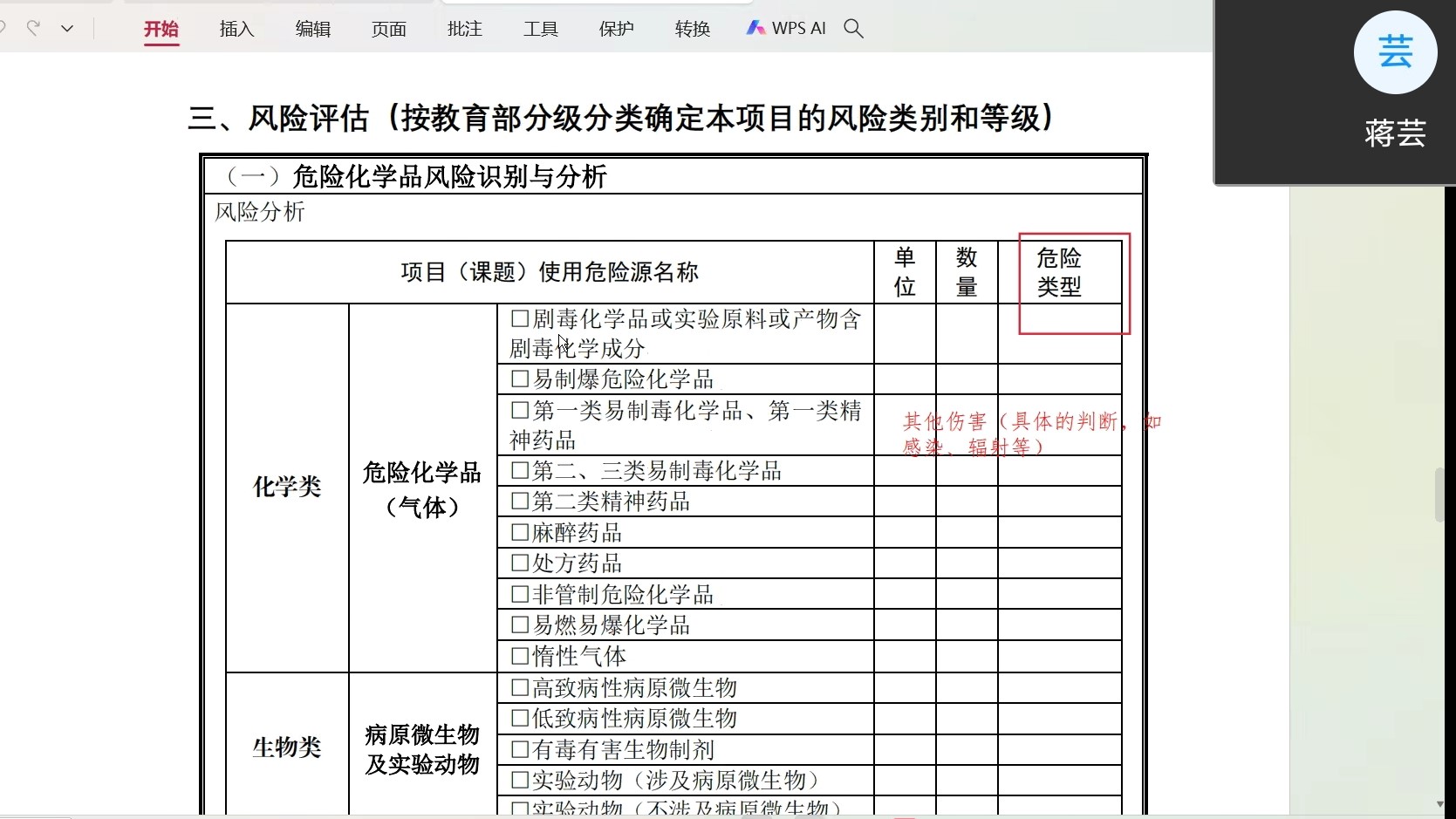
Task: Switch to the 开始 tab
Action: [x=161, y=29]
